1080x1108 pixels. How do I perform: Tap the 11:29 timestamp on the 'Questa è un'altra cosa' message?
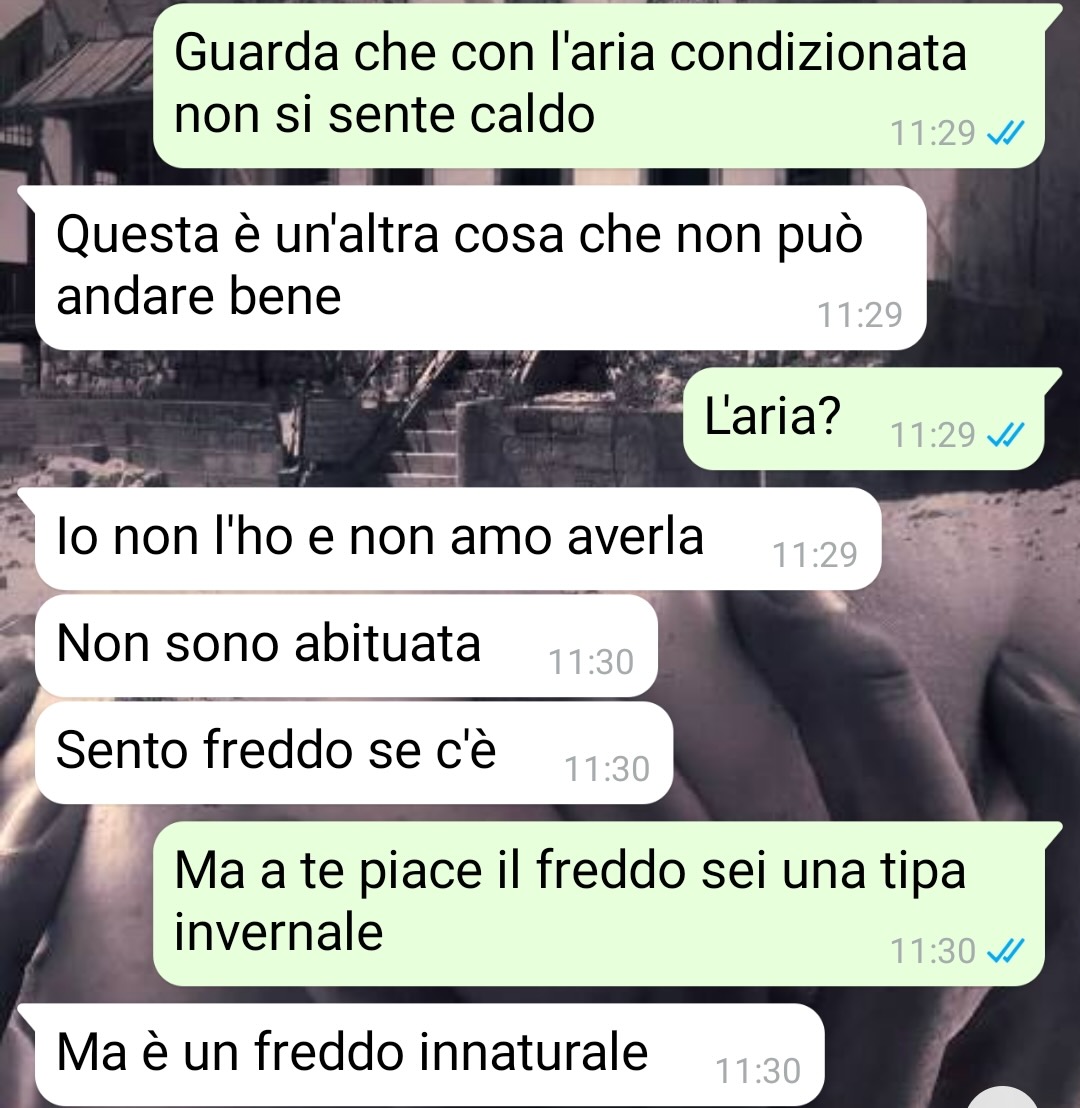click(x=859, y=315)
